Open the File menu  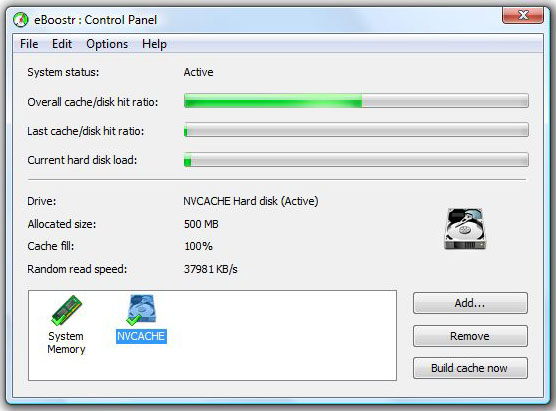pos(29,44)
